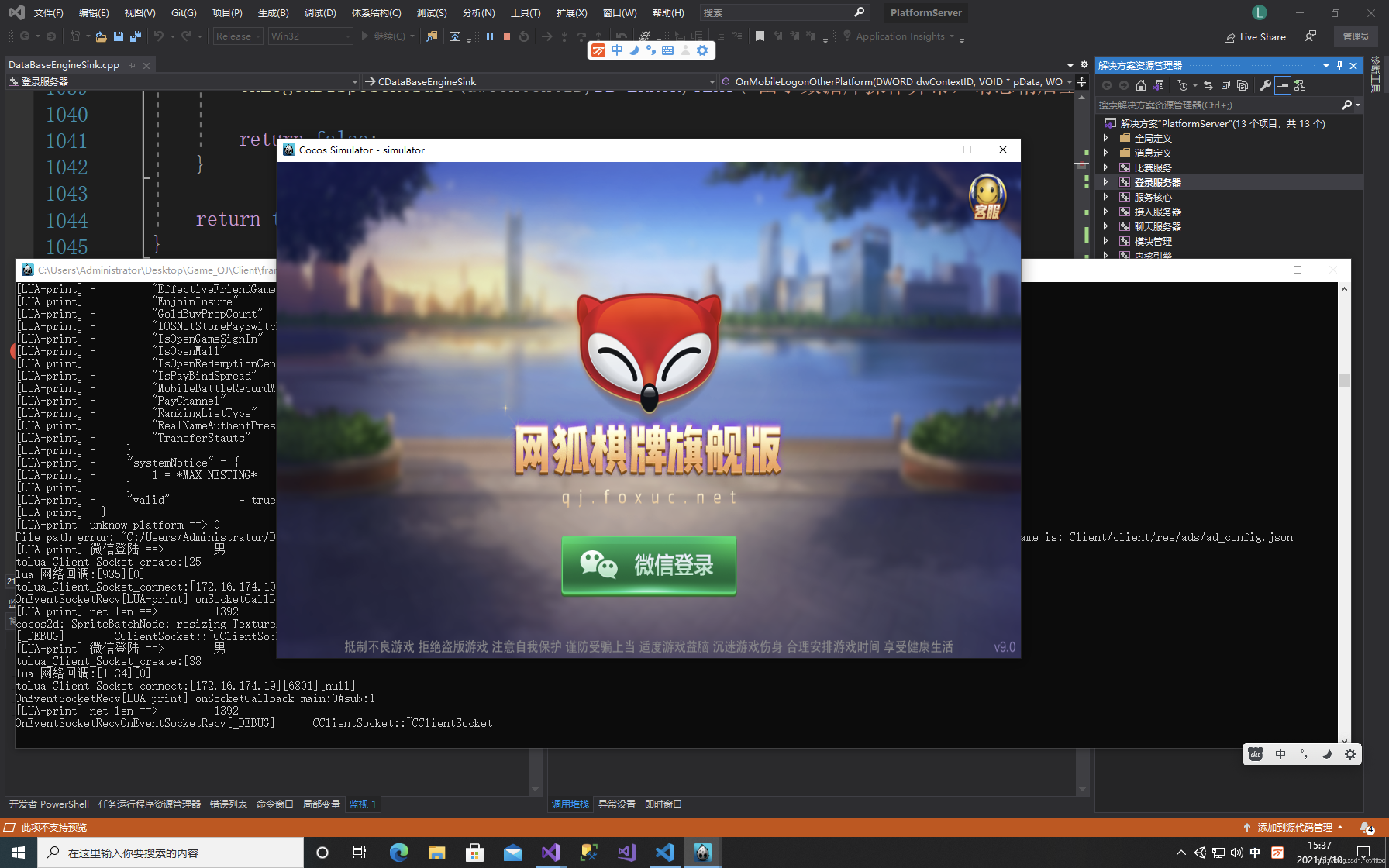Image resolution: width=1389 pixels, height=868 pixels.
Task: Click the Home icon in Solution Explorer toolbar
Action: click(1141, 86)
